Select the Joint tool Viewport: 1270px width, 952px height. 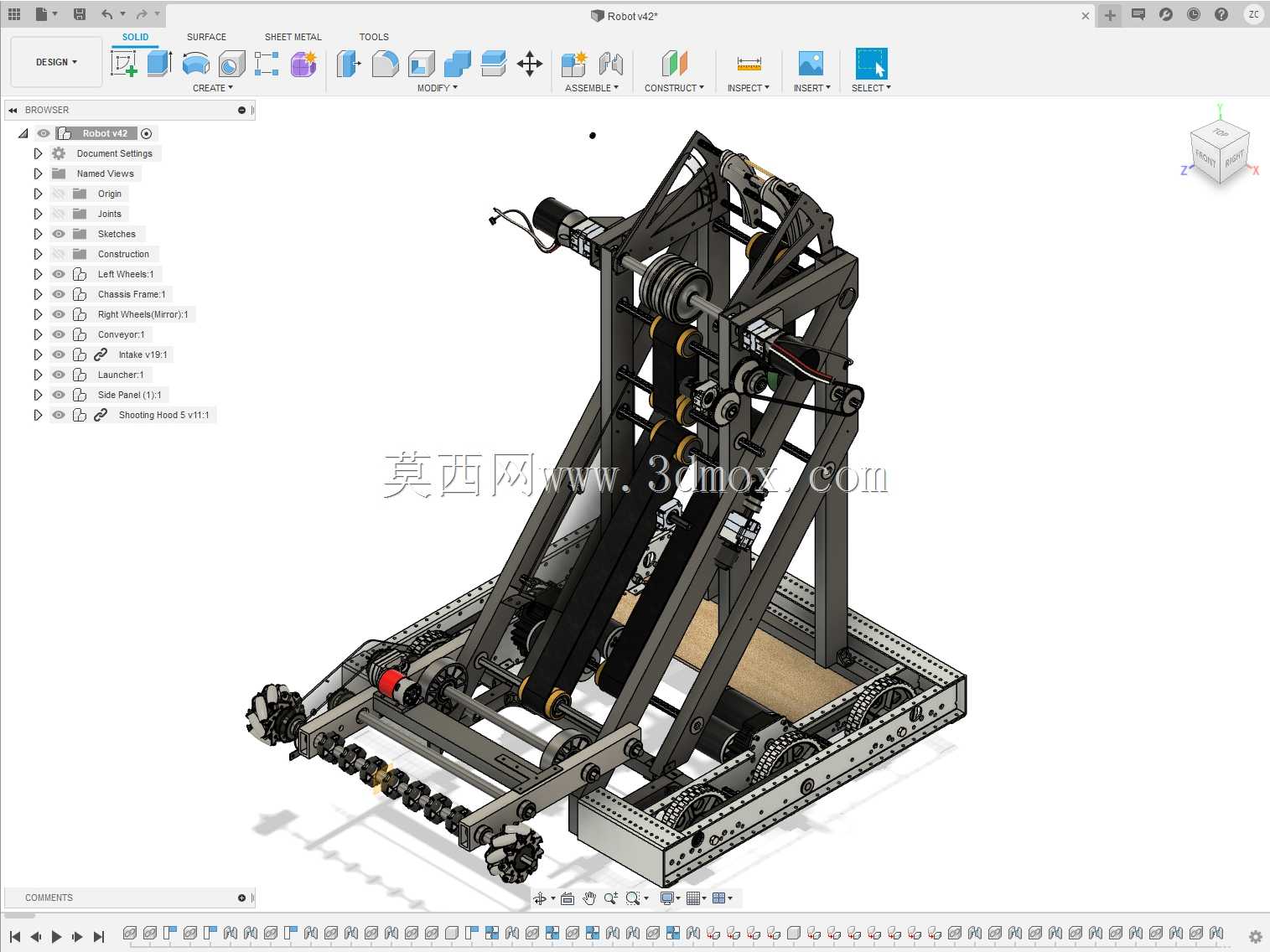point(611,64)
